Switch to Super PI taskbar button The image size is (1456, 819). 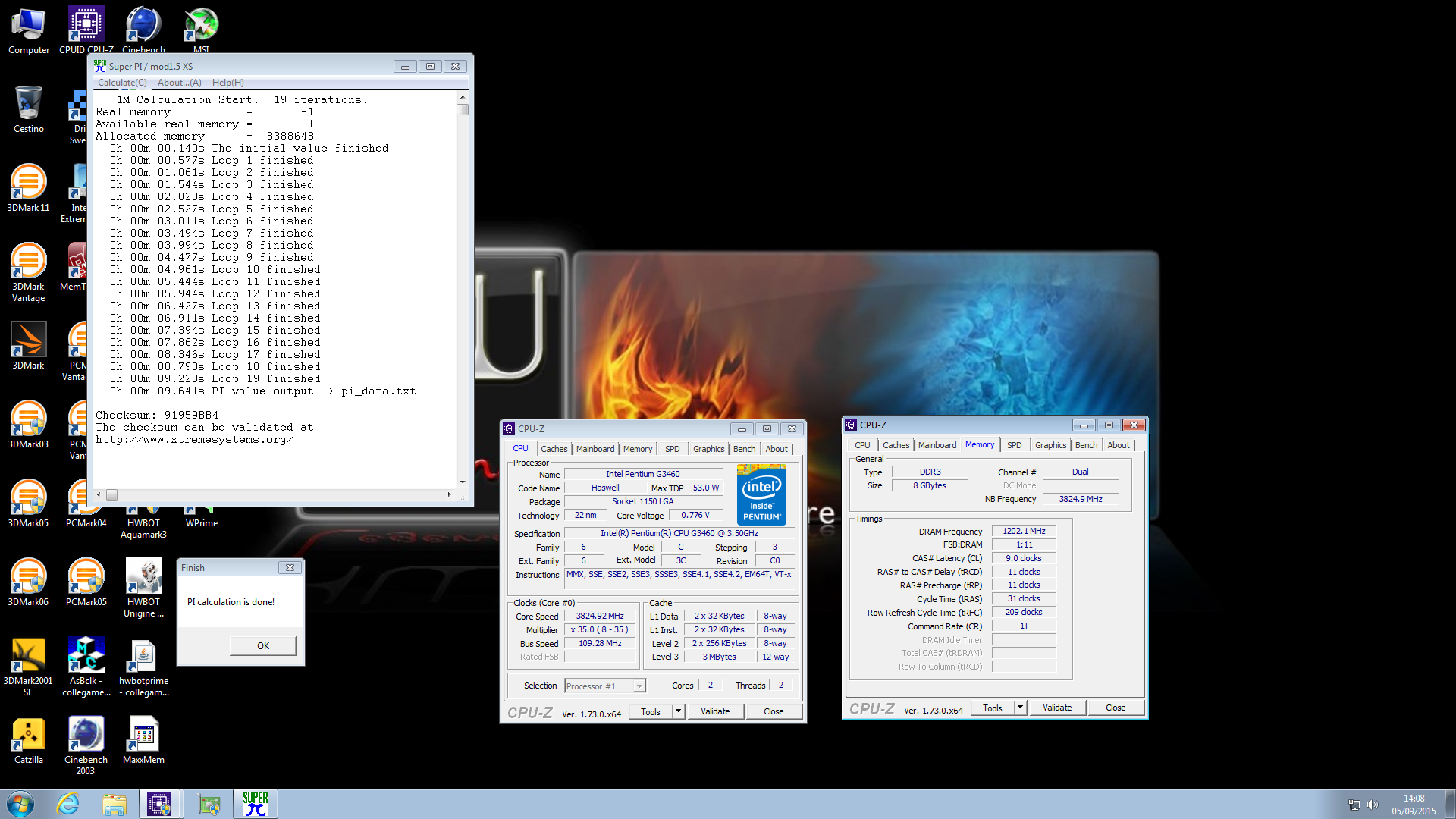click(x=256, y=804)
